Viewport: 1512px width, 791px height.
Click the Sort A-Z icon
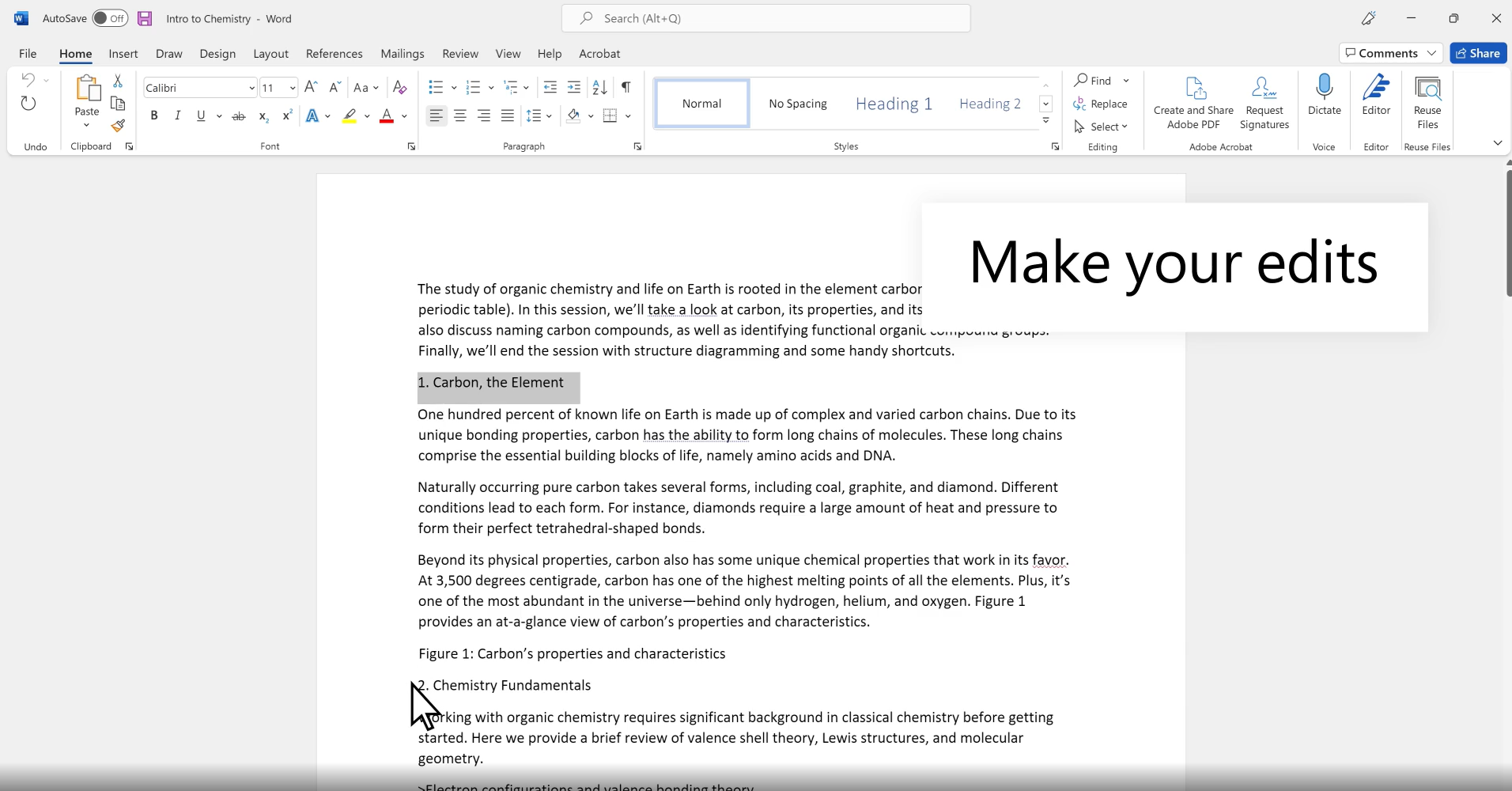pos(600,87)
